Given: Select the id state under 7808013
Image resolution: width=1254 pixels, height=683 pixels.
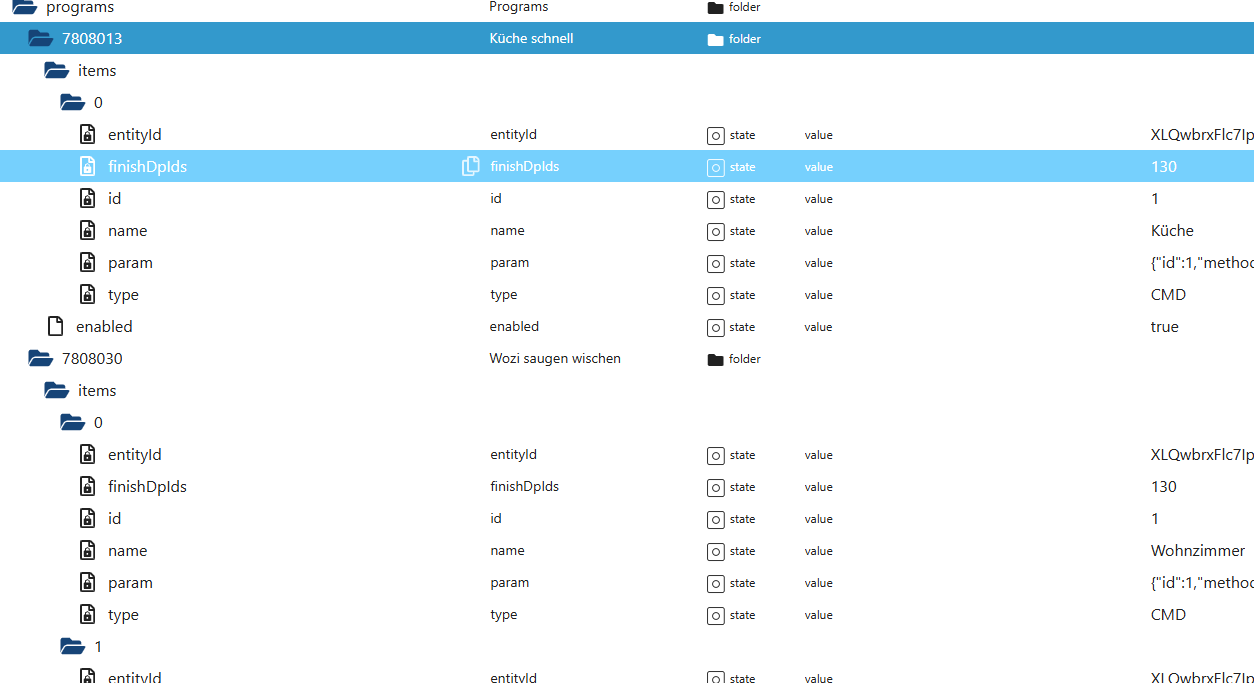Looking at the screenshot, I should [114, 198].
